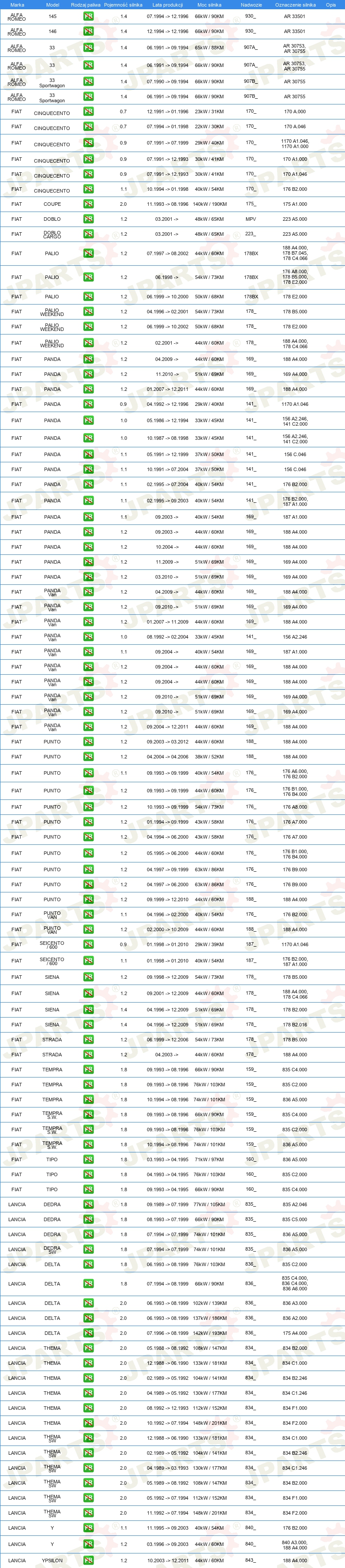This screenshot has width=345, height=1568.
Task: Select the power value "77kW / 105KM"
Action: tap(209, 1204)
